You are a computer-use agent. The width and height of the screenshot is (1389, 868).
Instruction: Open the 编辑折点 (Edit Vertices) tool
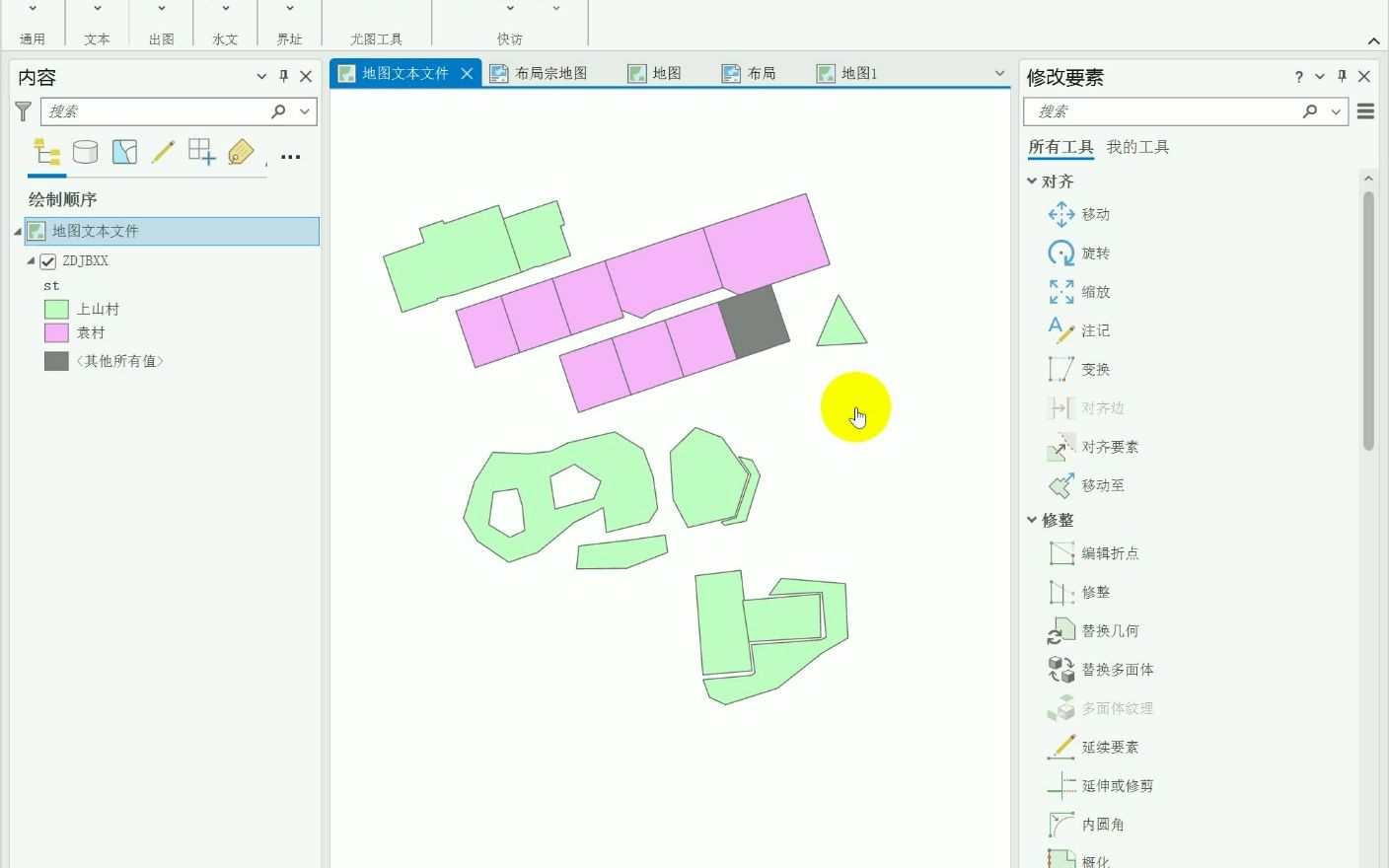pos(1092,553)
